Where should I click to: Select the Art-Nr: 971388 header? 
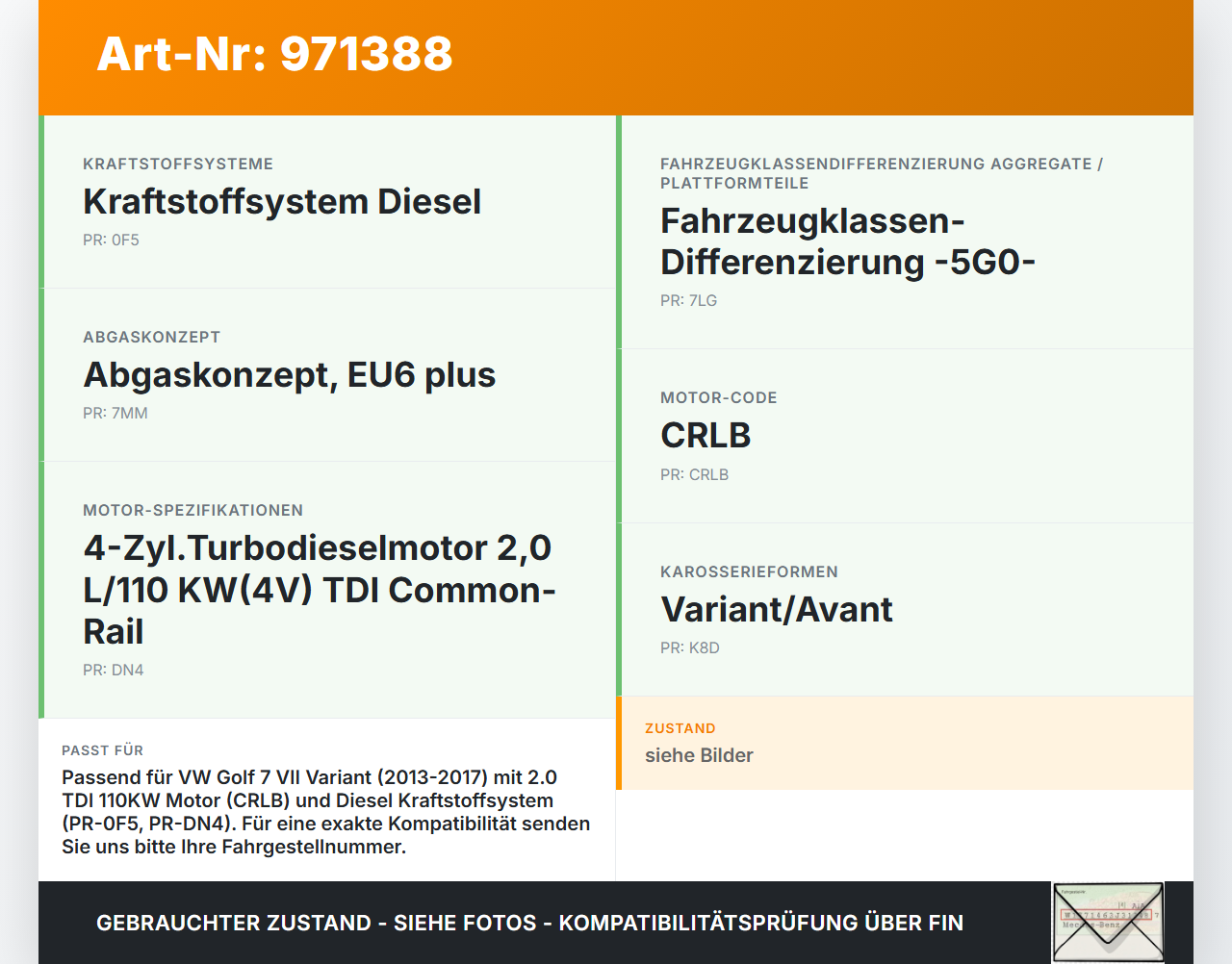tap(274, 56)
